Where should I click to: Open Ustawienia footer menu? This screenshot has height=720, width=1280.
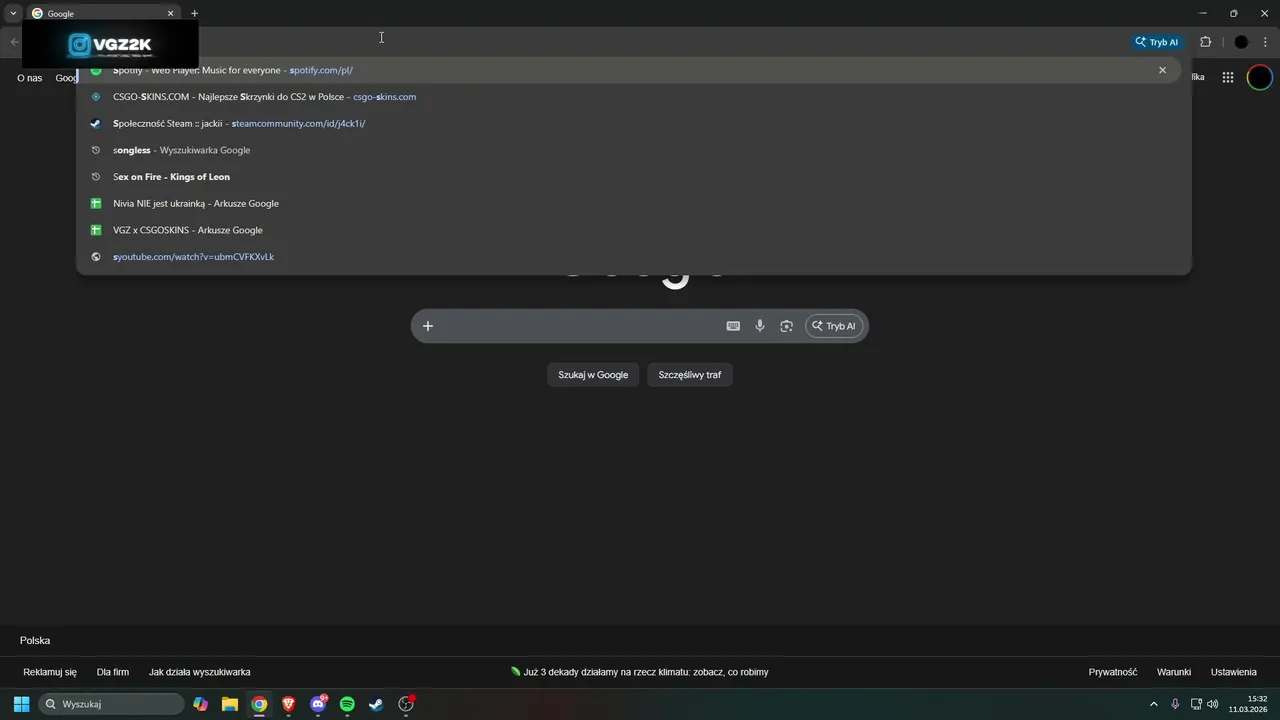(1234, 672)
